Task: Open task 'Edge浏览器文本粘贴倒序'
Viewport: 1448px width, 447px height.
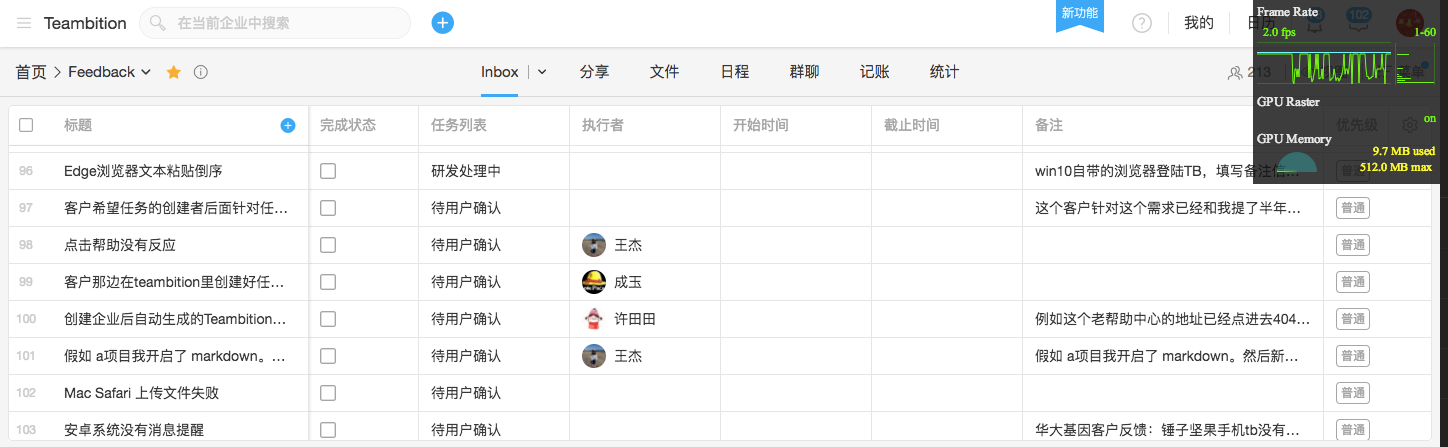Action: click(x=143, y=171)
